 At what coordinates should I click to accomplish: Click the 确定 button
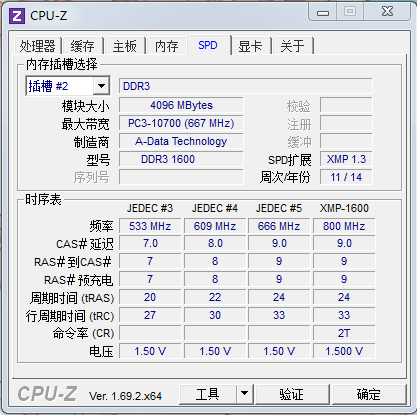[x=369, y=394]
